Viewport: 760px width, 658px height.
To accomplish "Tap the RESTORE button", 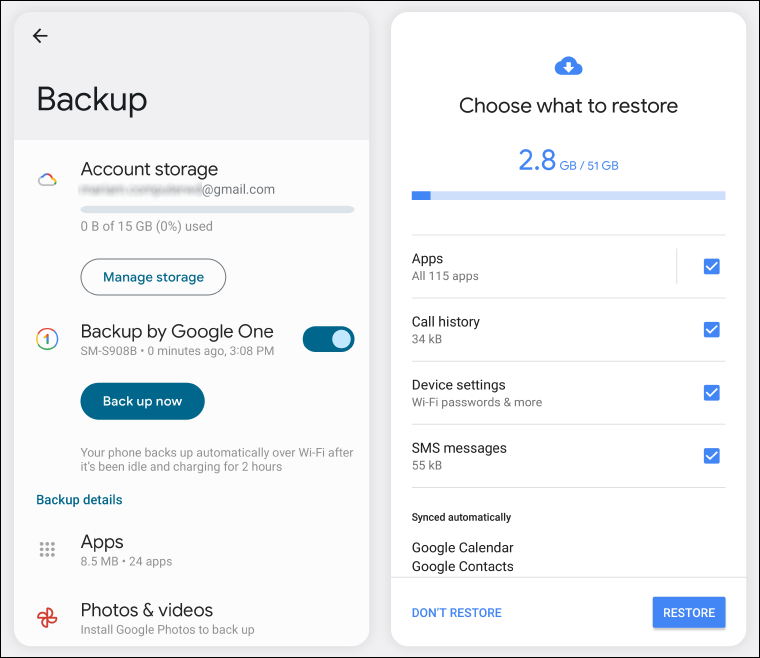I will [689, 612].
